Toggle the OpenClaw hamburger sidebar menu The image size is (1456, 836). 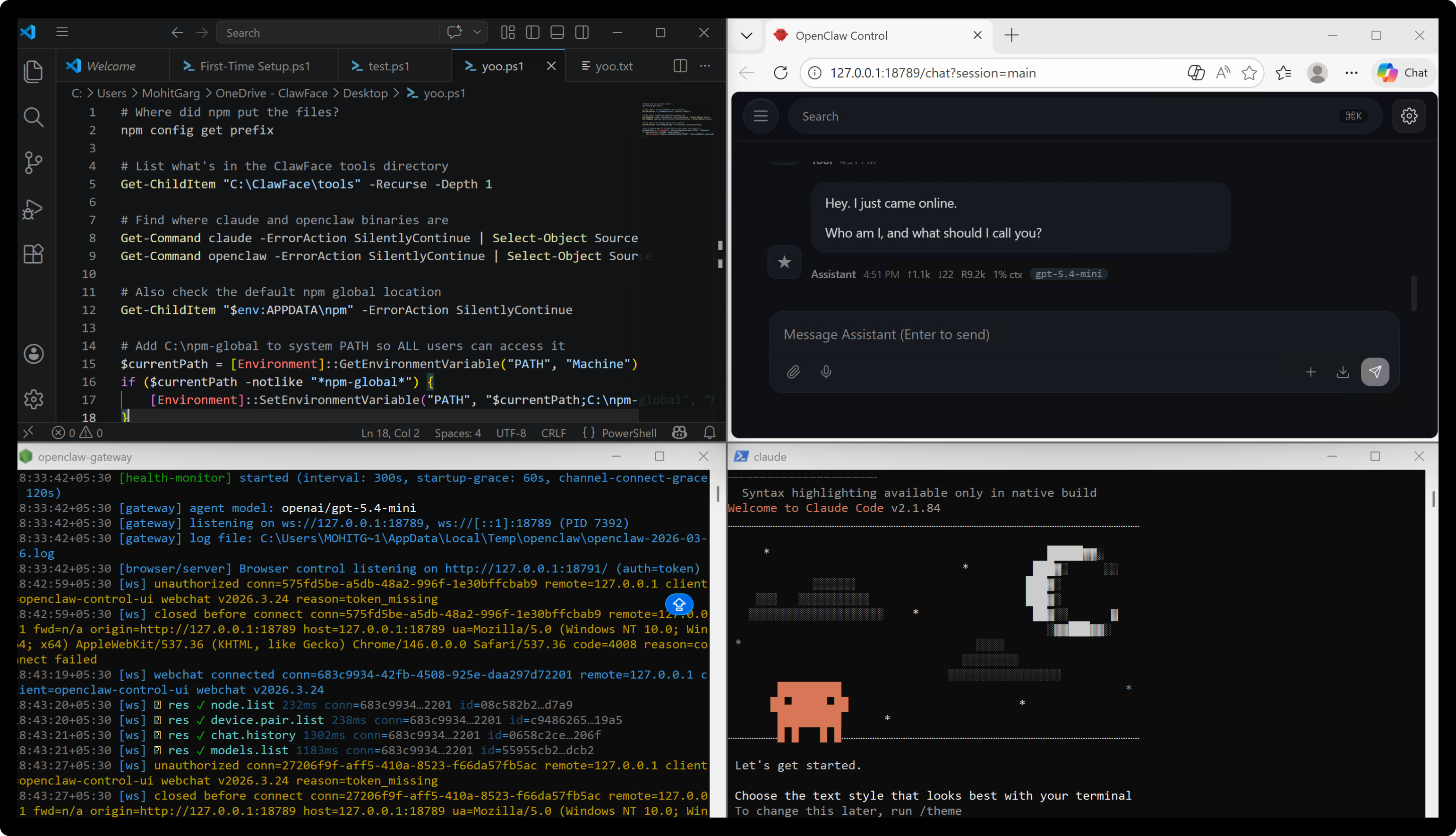click(x=760, y=116)
